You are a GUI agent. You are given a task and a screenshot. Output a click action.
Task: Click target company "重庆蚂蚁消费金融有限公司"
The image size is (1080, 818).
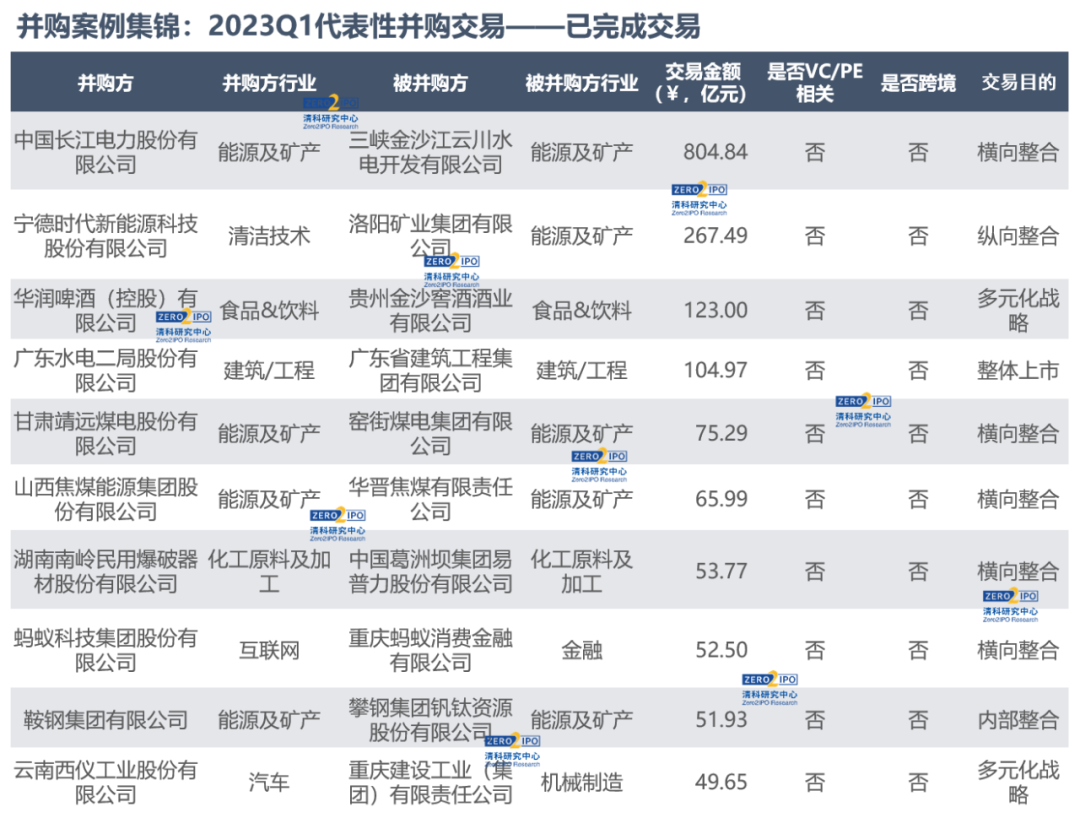click(x=430, y=650)
